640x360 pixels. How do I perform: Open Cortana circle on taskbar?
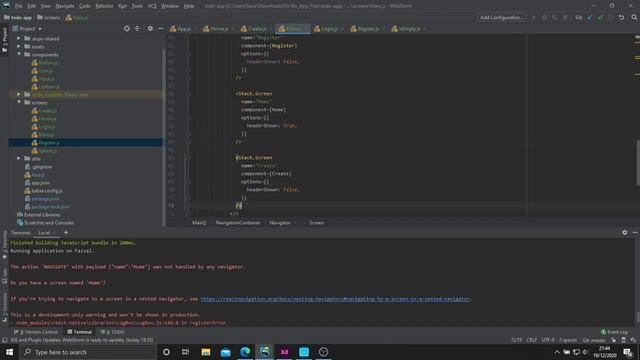tap(166, 352)
